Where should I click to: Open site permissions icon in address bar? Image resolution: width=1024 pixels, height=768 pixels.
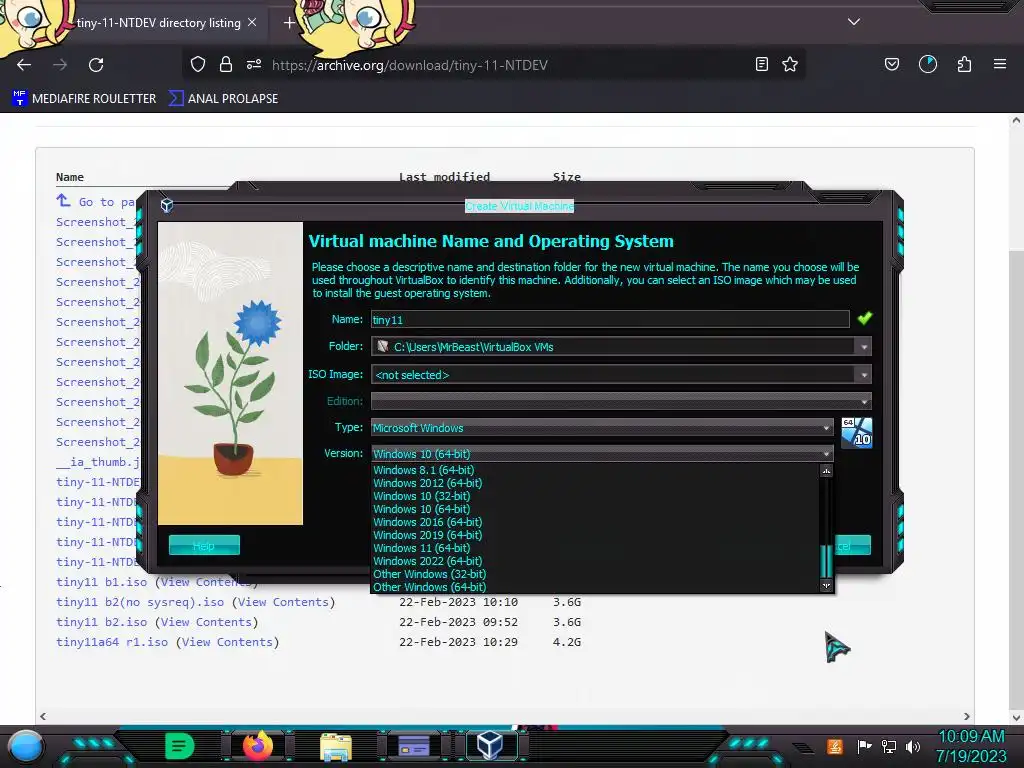(254, 64)
